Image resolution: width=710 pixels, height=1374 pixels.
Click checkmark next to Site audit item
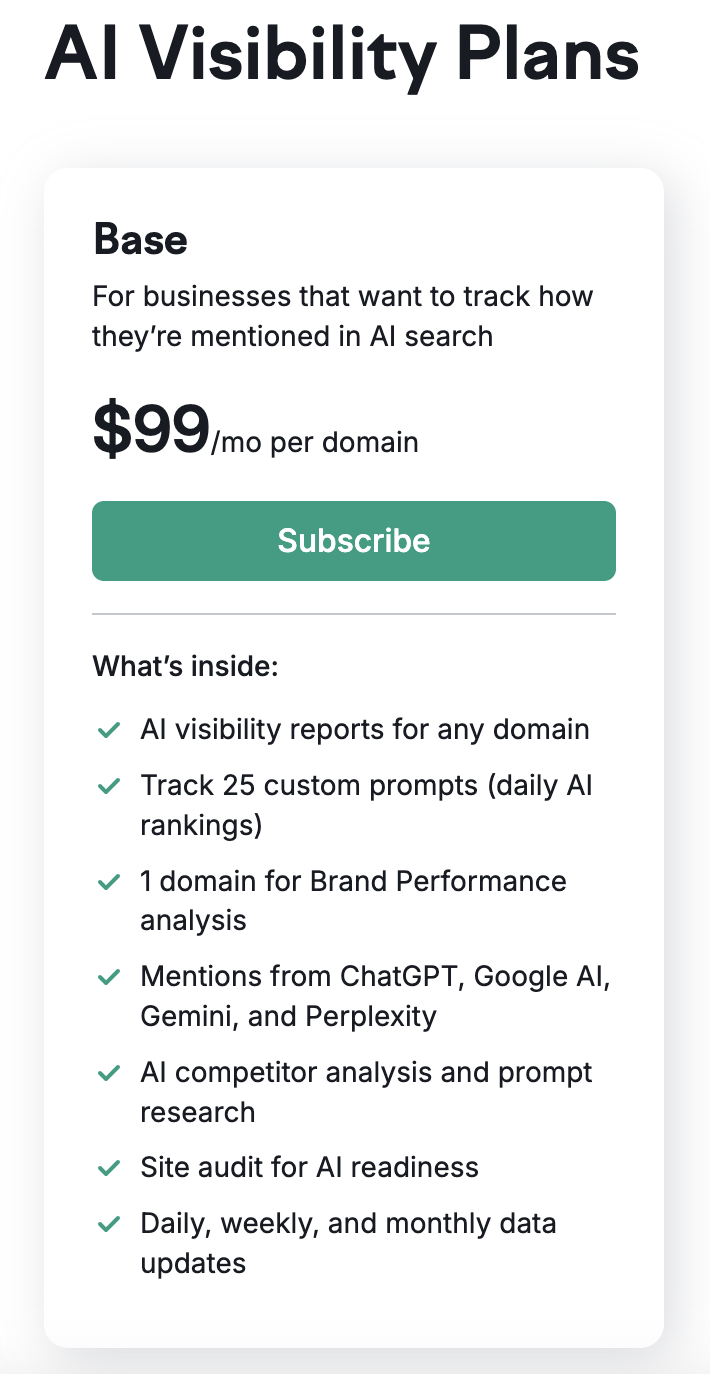tap(108, 1169)
